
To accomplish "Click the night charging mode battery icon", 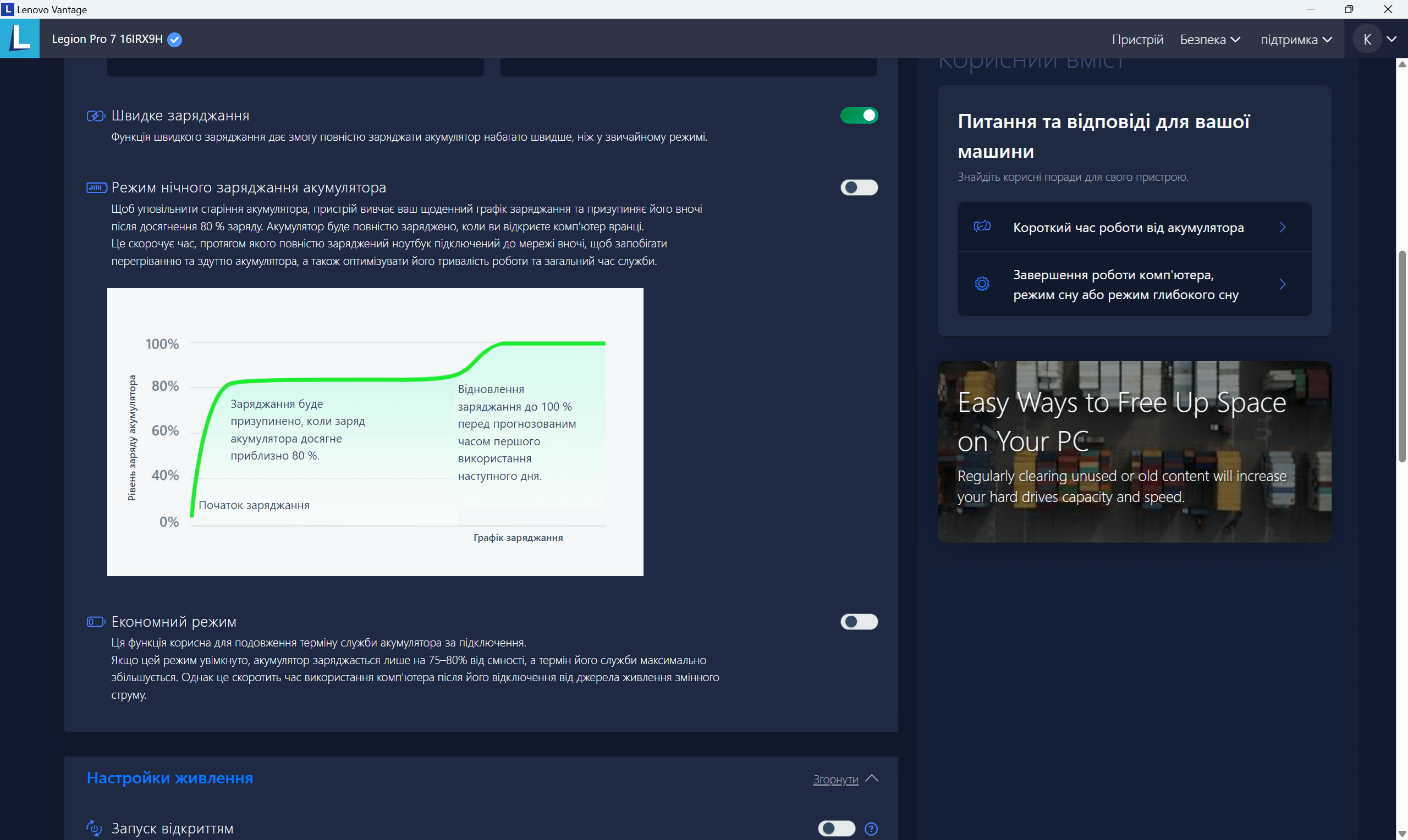I will [x=96, y=187].
